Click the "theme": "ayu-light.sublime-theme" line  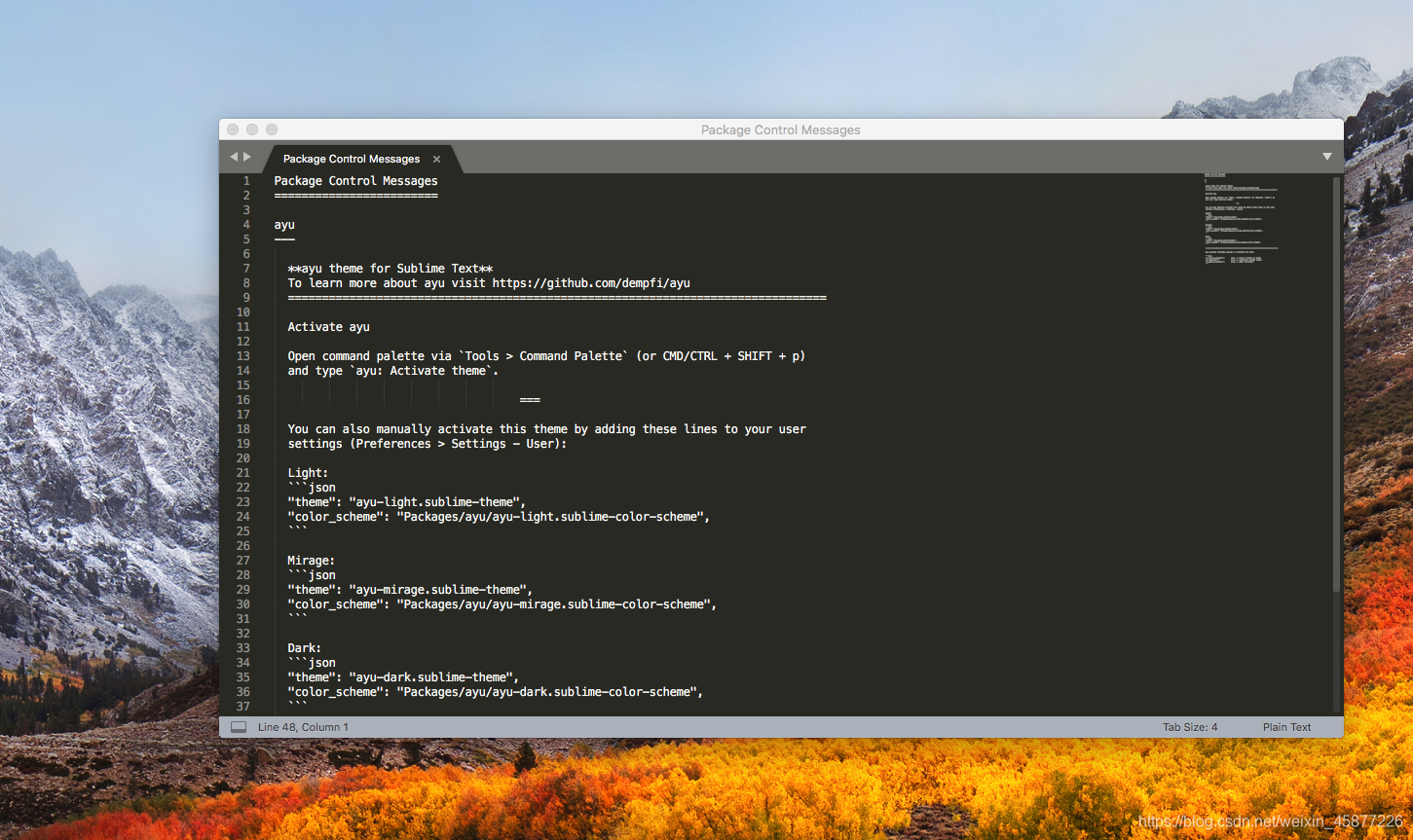pyautogui.click(x=407, y=502)
